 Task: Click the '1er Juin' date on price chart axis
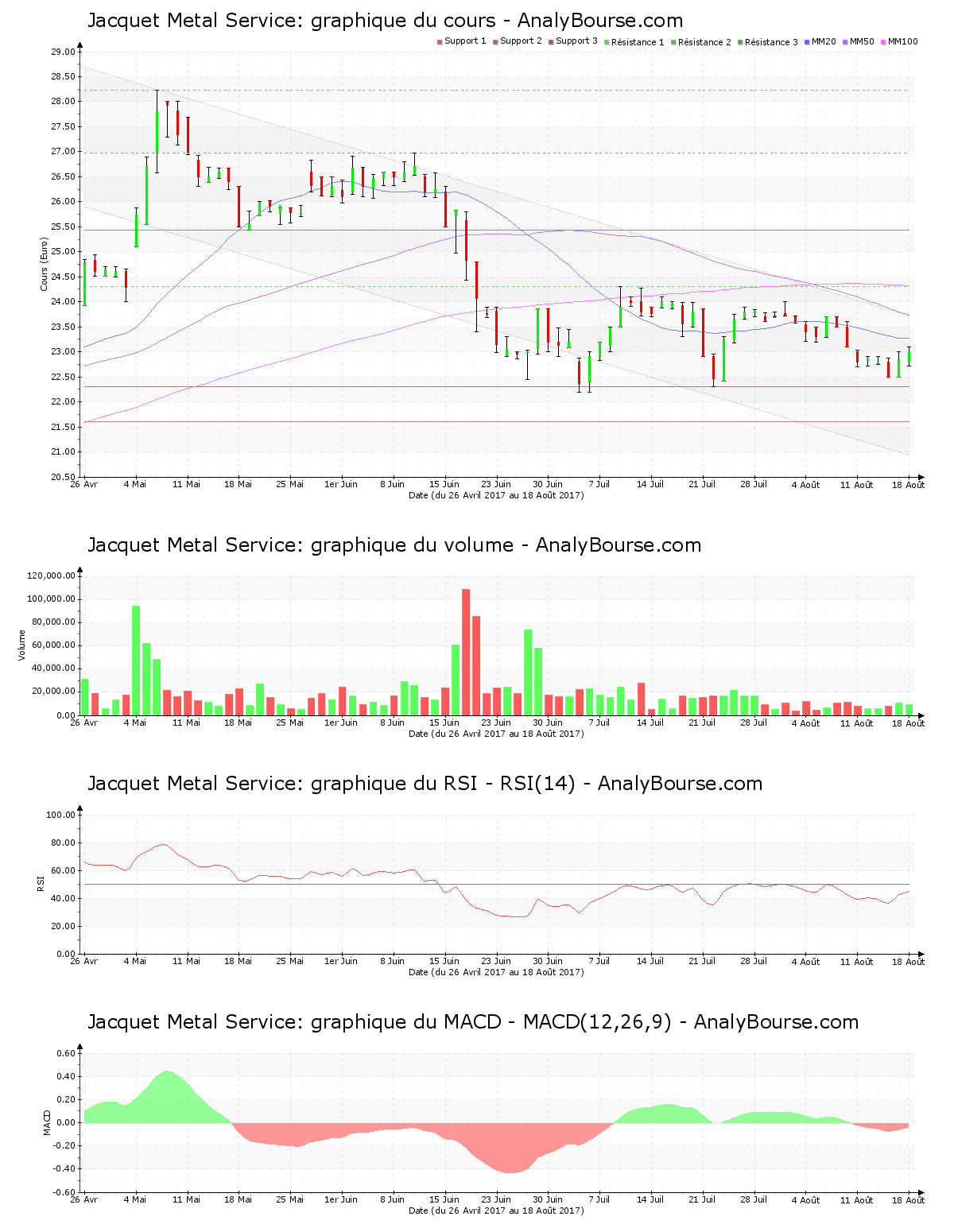click(341, 484)
